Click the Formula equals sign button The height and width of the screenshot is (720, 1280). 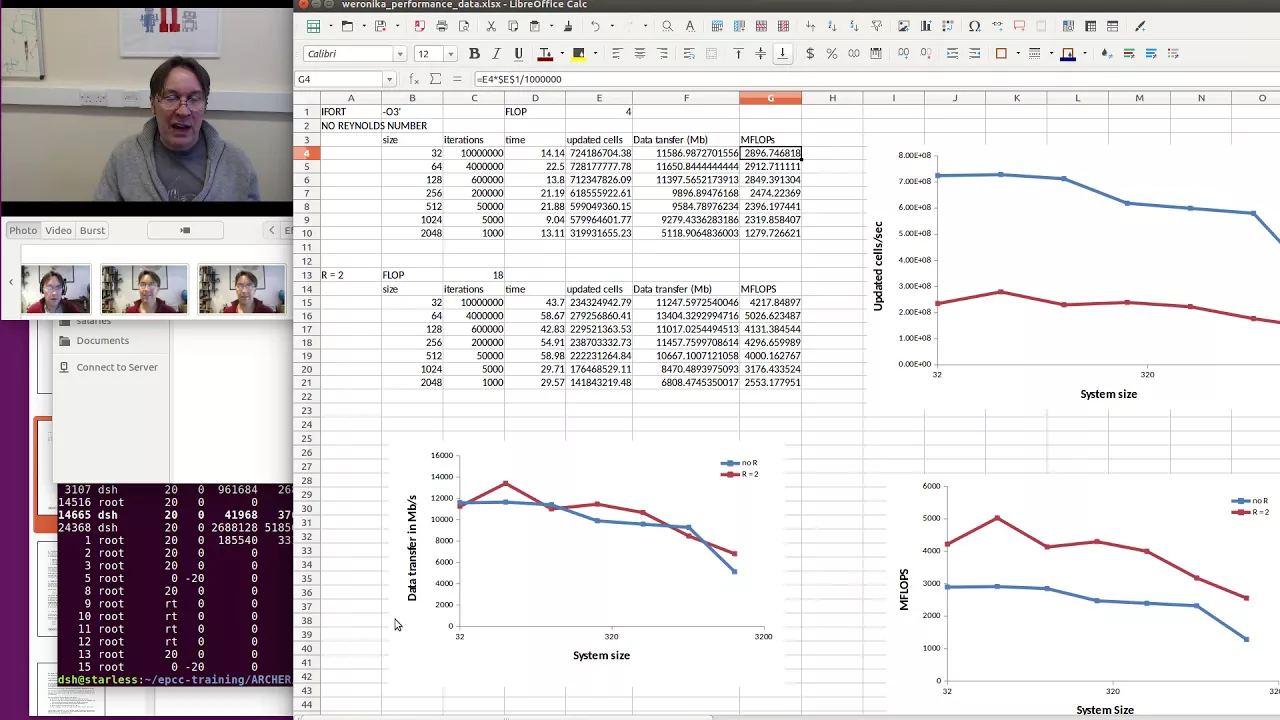coord(457,79)
